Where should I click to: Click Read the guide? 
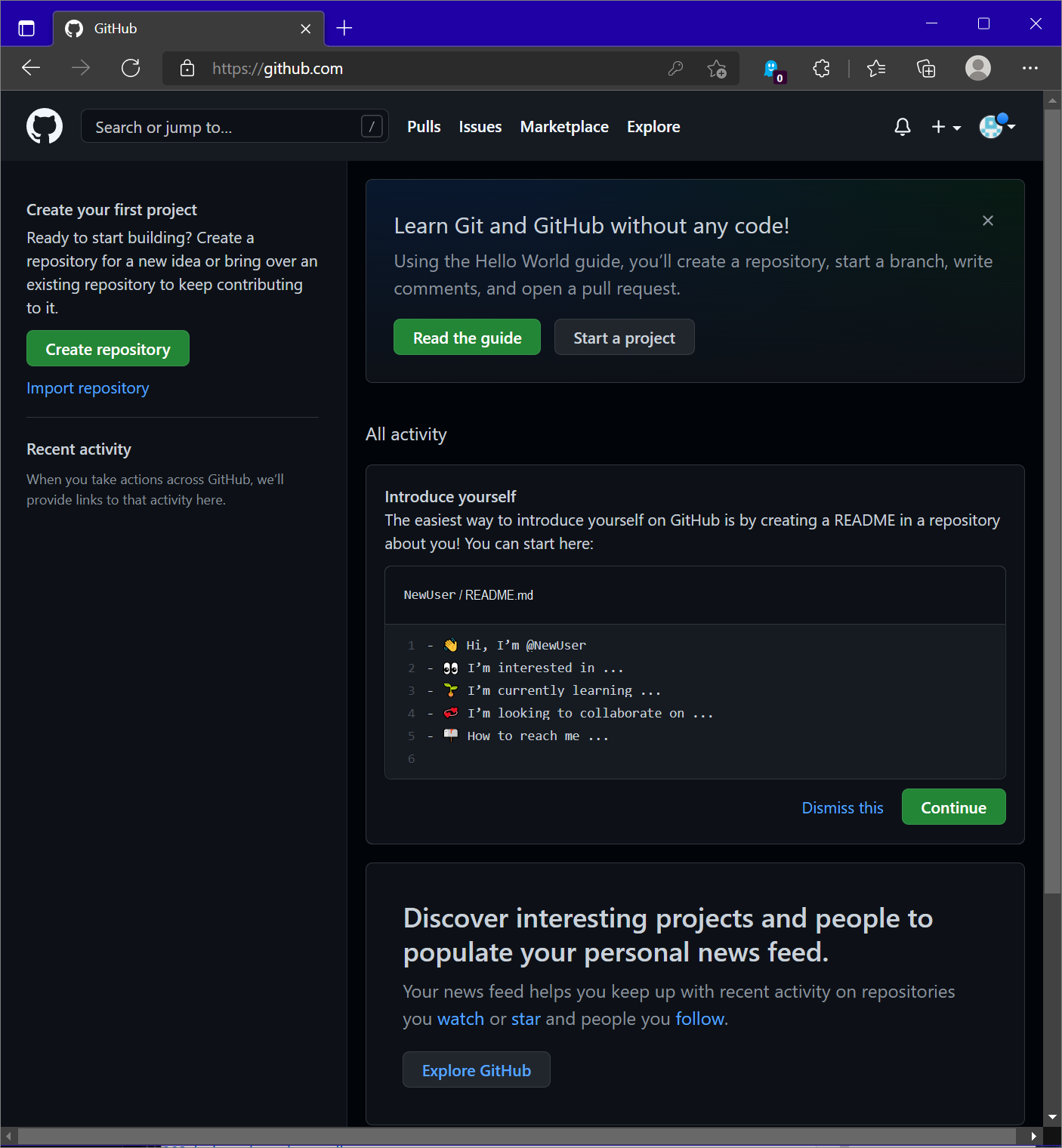tap(466, 337)
